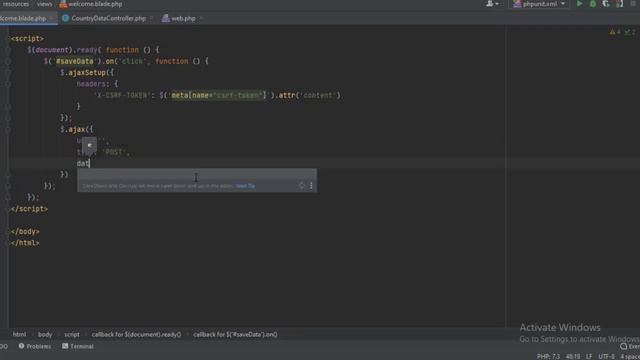Click the 'headers:' property line
The width and height of the screenshot is (640, 360).
[98, 84]
